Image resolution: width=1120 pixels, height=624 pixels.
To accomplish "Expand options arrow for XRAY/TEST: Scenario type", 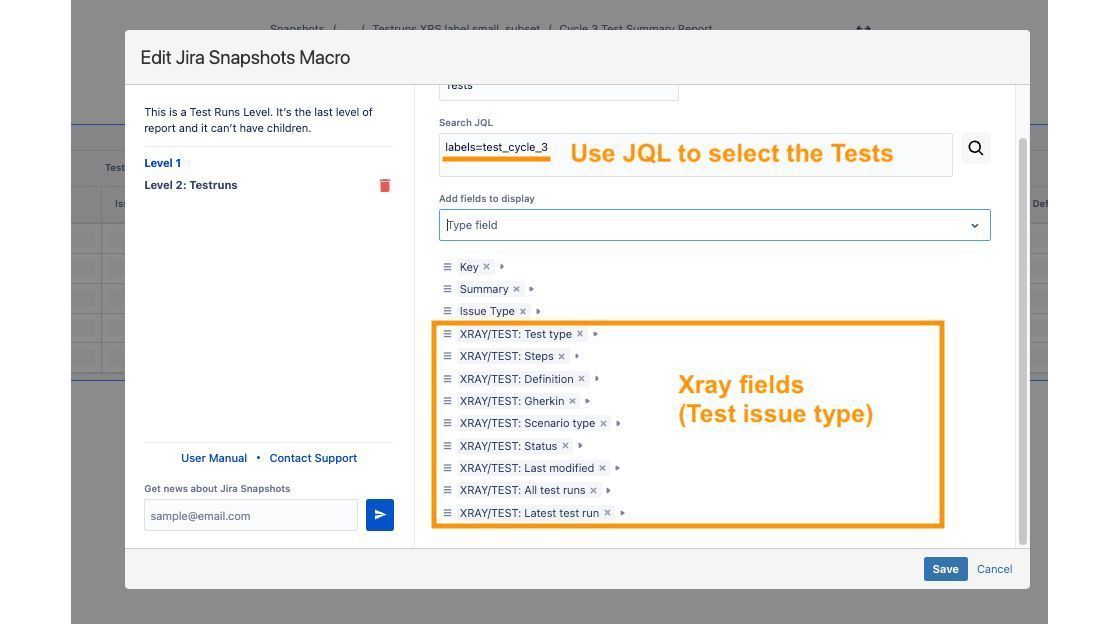I will (618, 423).
